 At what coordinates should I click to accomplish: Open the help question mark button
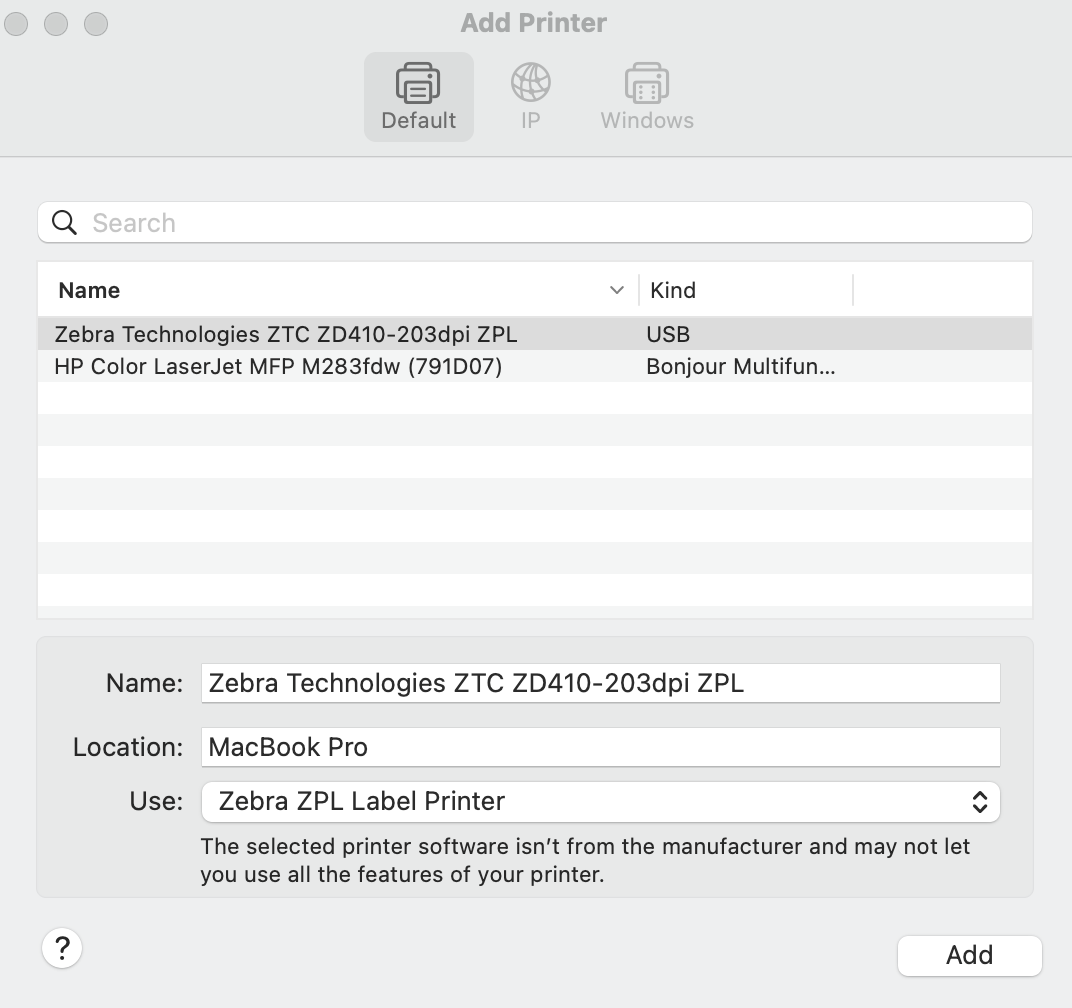click(x=62, y=949)
